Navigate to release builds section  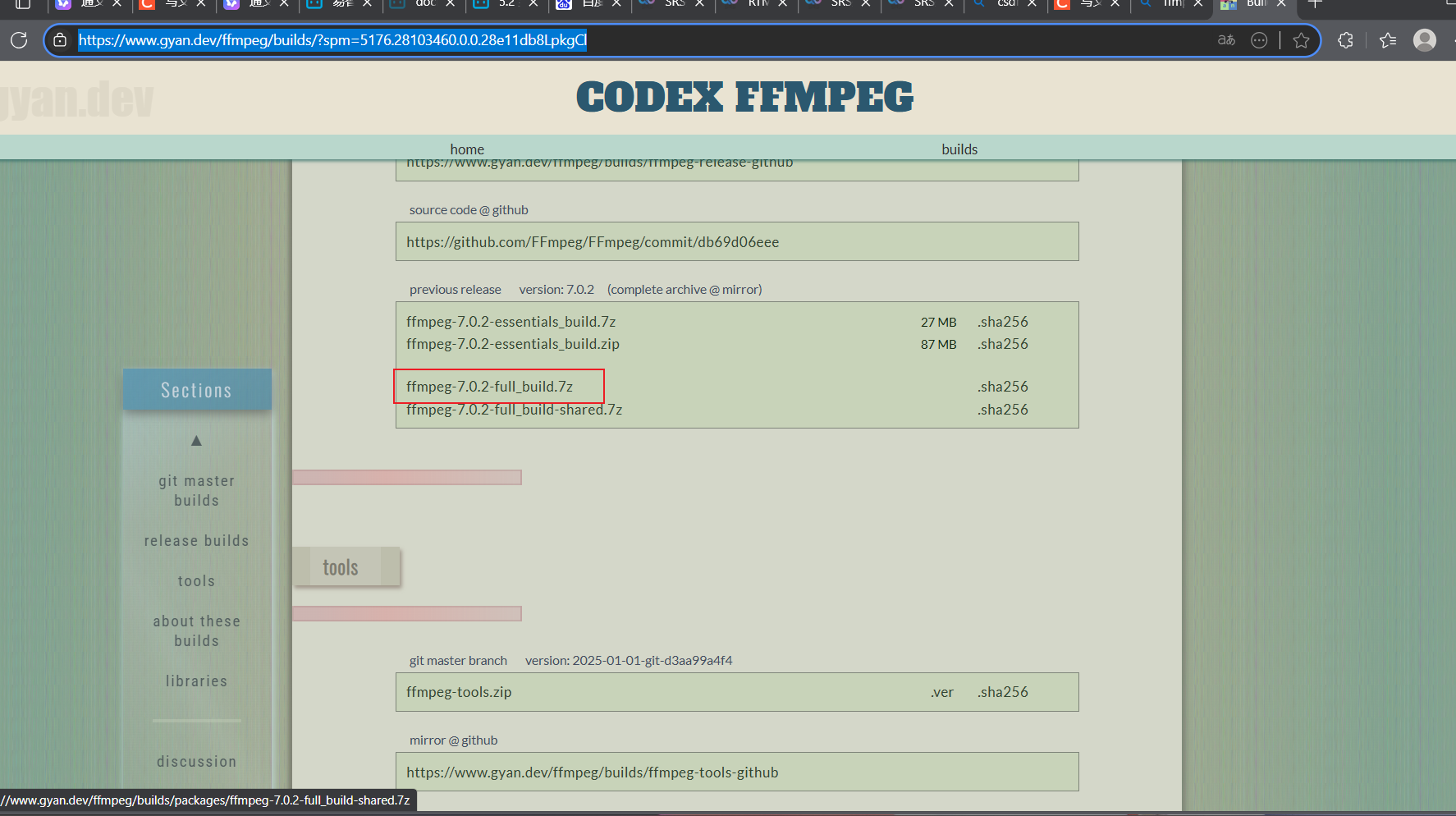coord(197,541)
